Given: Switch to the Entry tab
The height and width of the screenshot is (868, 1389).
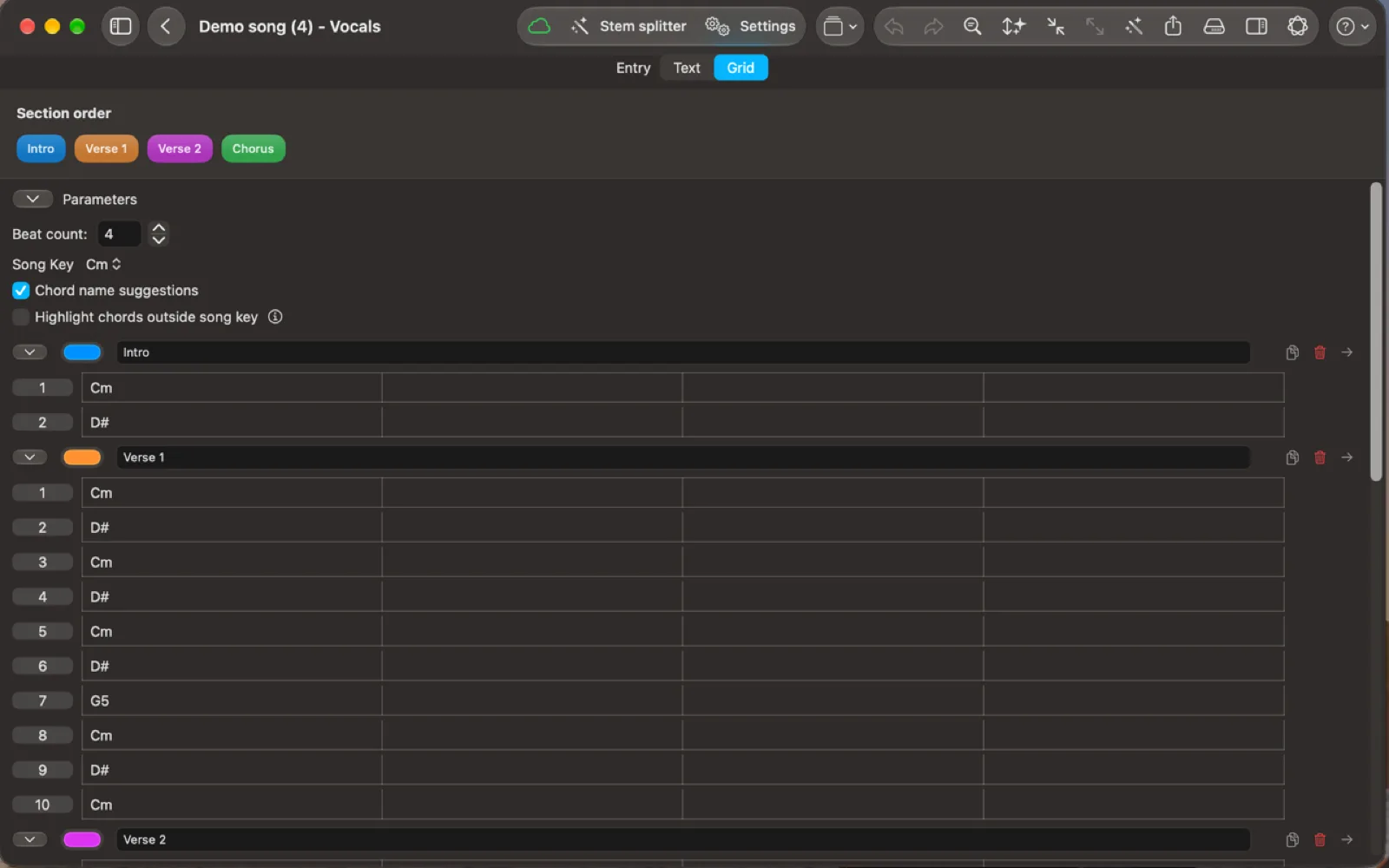Looking at the screenshot, I should click(633, 68).
